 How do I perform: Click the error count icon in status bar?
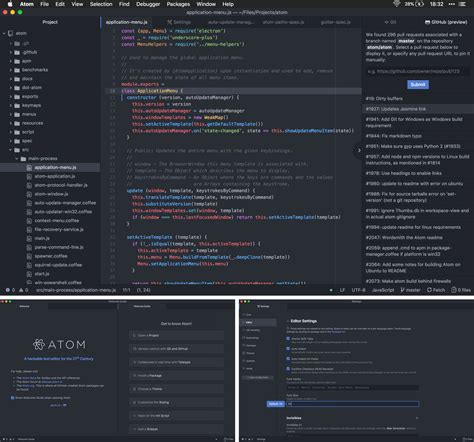[x=8, y=290]
